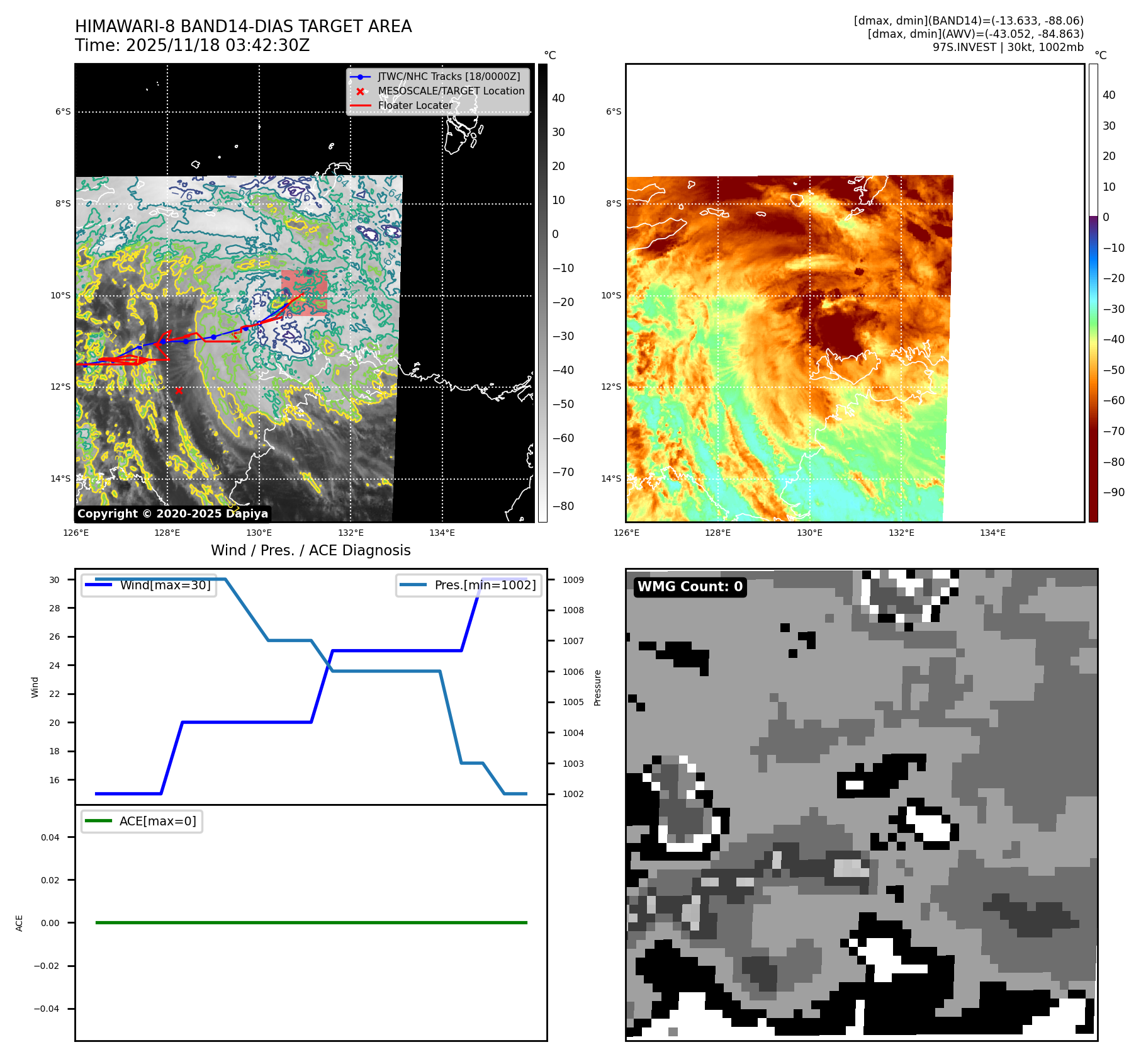Viewport: 1141px width, 1064px height.
Task: Click the BAND14 dmax dmin readout
Action: (968, 21)
